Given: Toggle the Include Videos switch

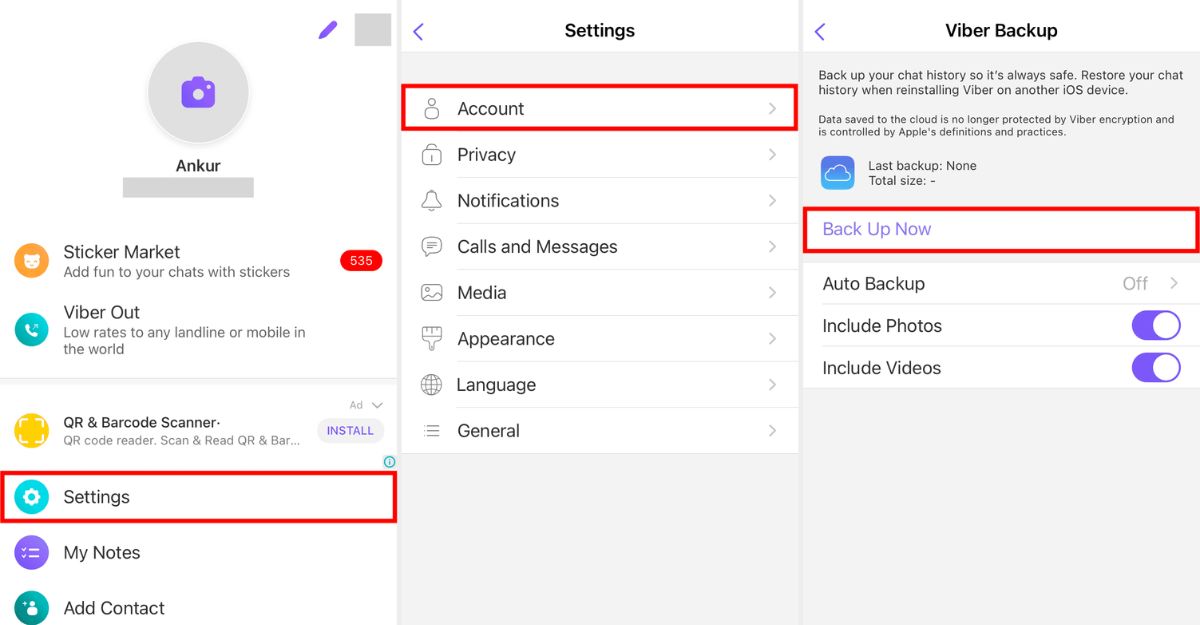Looking at the screenshot, I should pyautogui.click(x=1156, y=367).
